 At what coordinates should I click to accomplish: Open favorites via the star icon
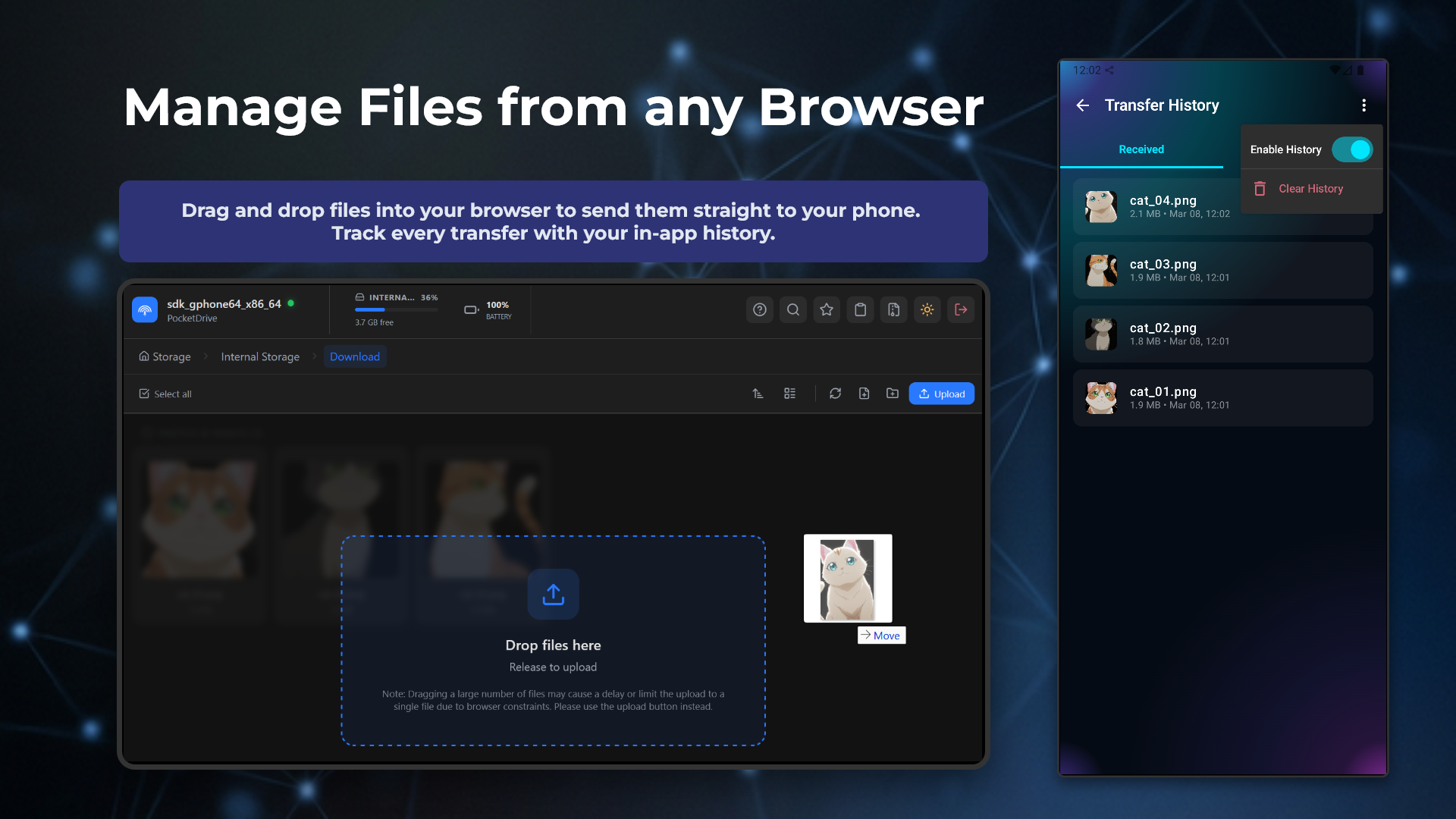[x=827, y=309]
